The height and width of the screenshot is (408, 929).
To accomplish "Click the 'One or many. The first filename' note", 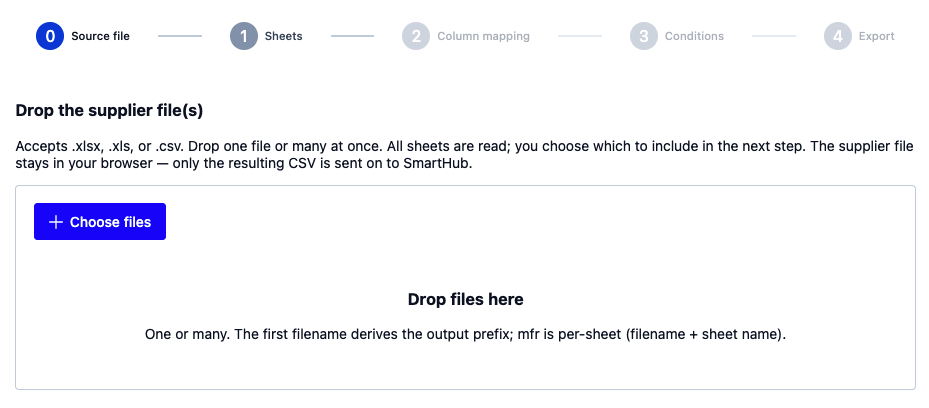I will pyautogui.click(x=466, y=335).
